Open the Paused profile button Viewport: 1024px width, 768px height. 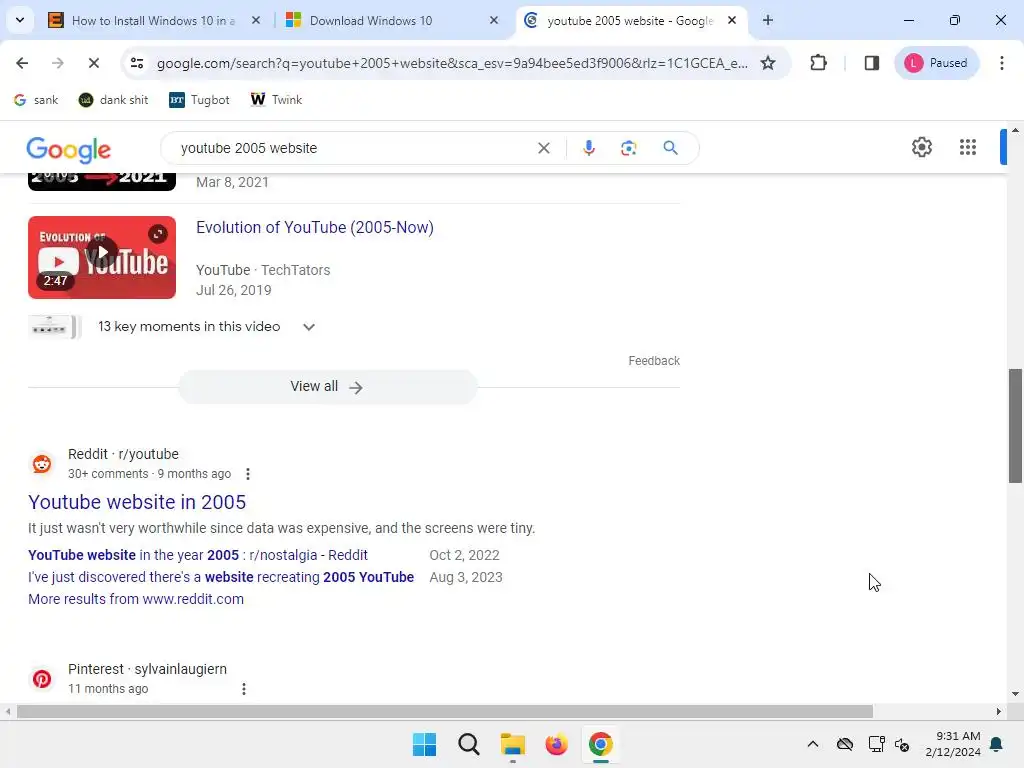click(x=936, y=63)
